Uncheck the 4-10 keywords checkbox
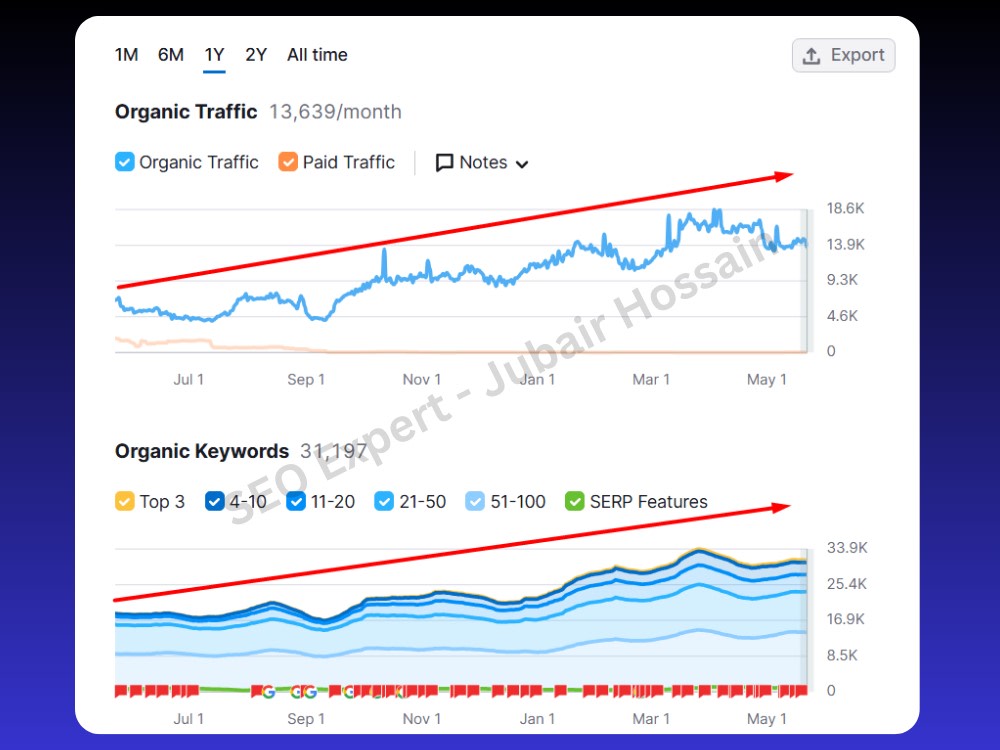This screenshot has width=1000, height=750. 214,501
